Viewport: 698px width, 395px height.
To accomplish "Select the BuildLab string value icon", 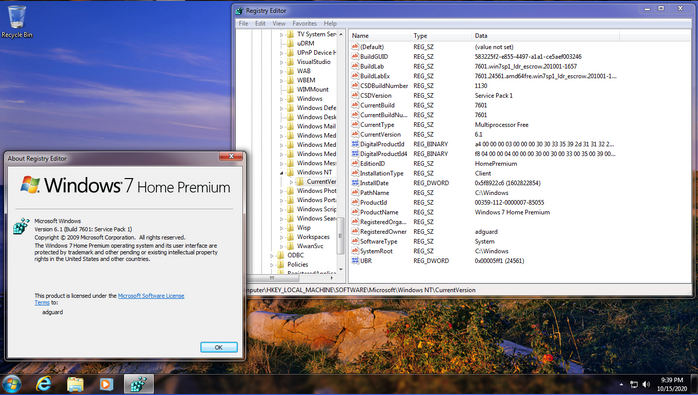I will click(355, 66).
